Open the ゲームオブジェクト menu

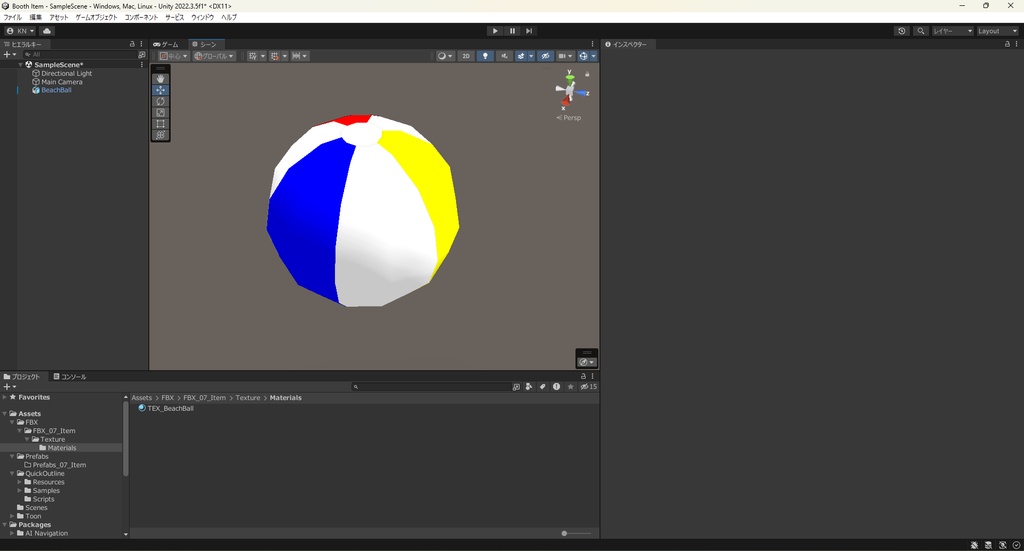[x=97, y=18]
